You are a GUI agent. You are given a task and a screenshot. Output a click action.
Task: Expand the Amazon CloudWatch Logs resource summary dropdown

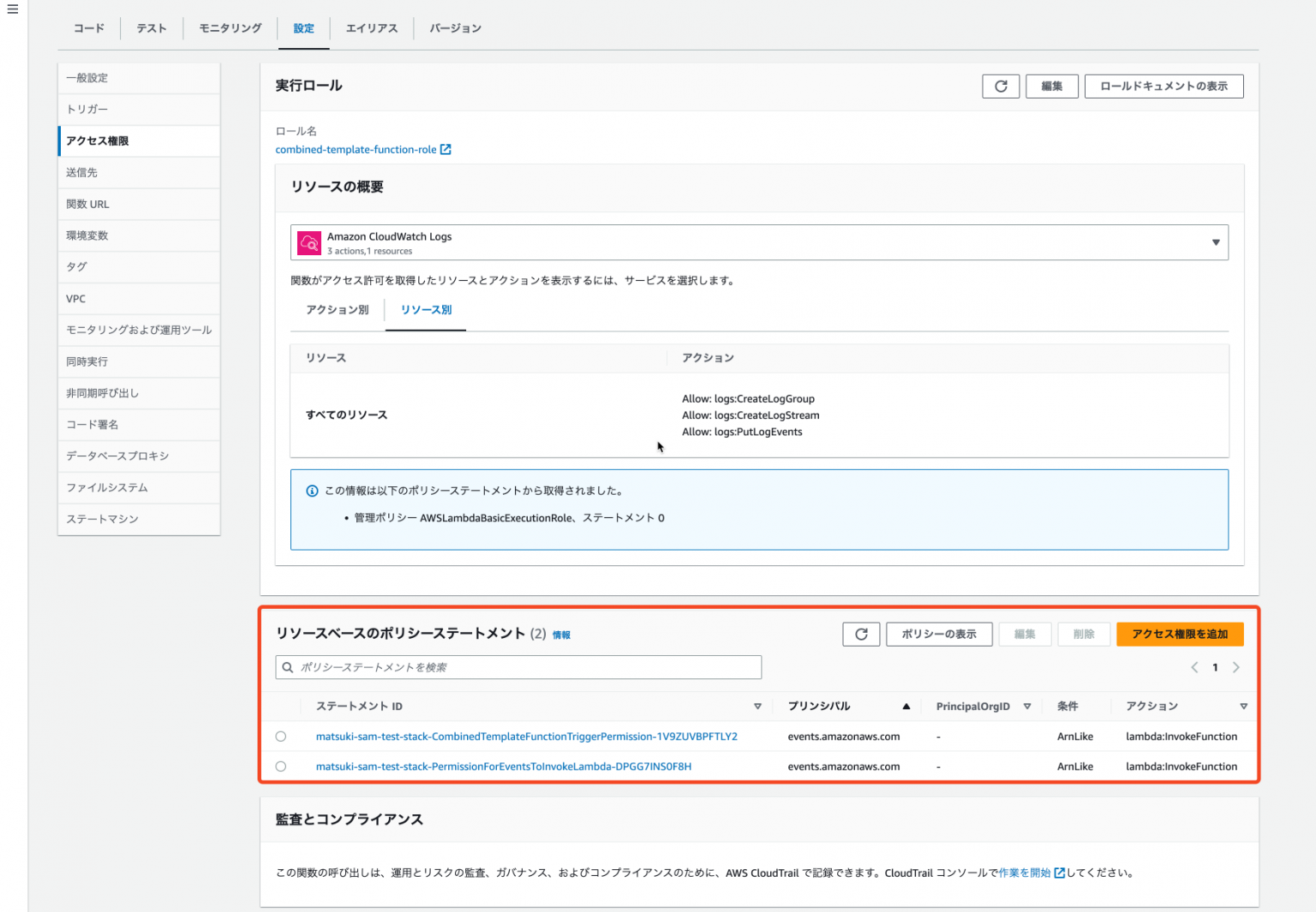point(1215,242)
